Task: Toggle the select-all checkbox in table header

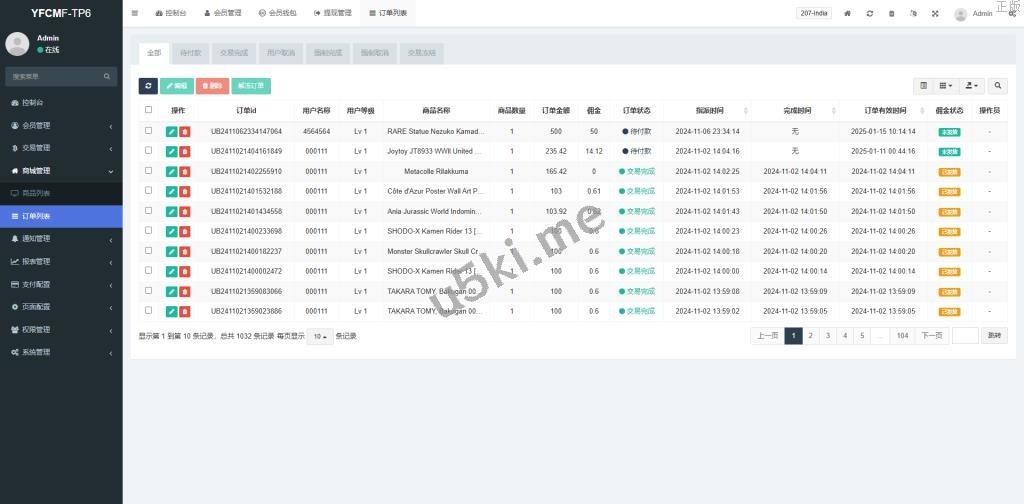Action: coord(149,110)
